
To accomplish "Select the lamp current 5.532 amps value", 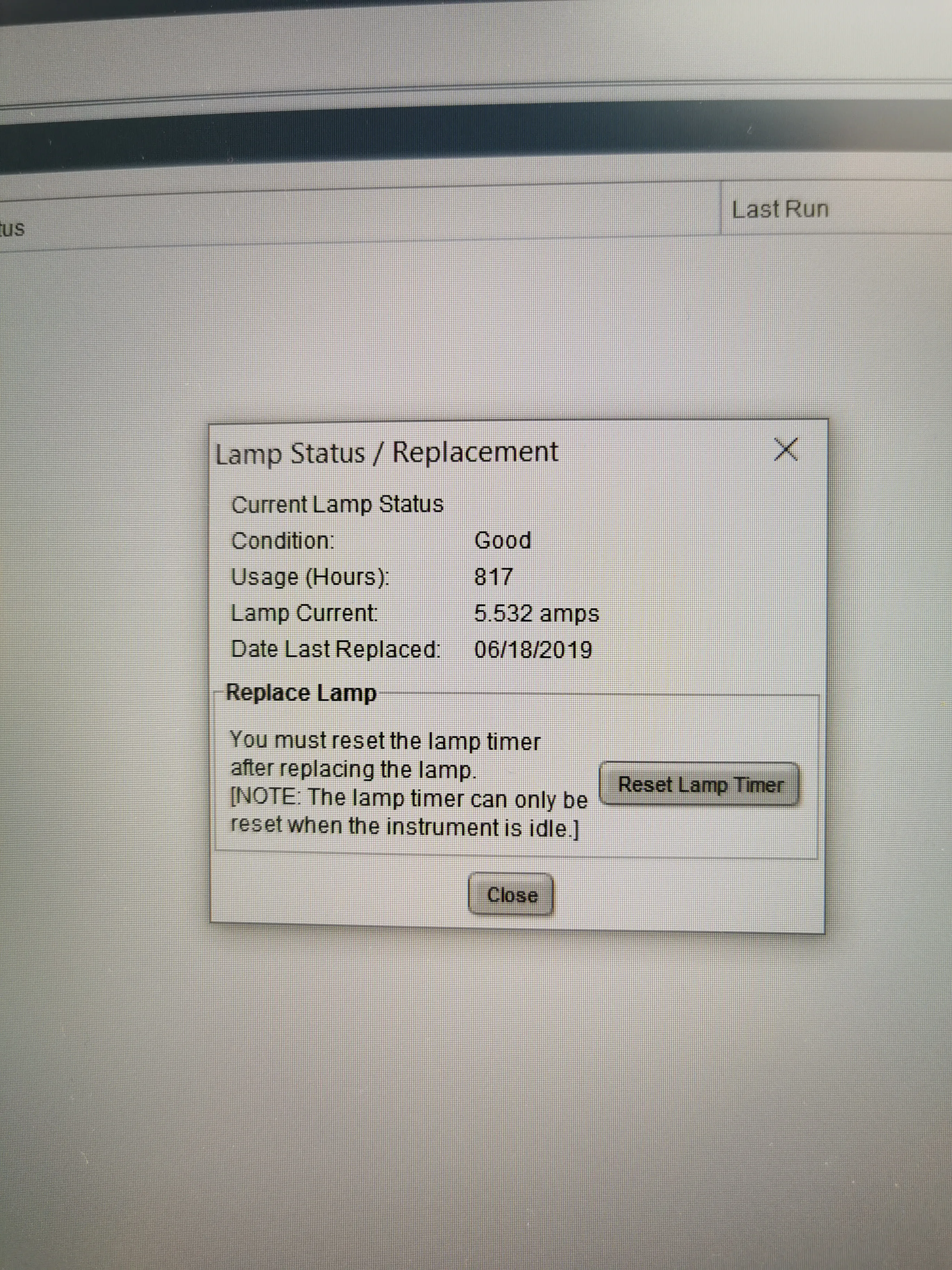I will click(x=537, y=614).
